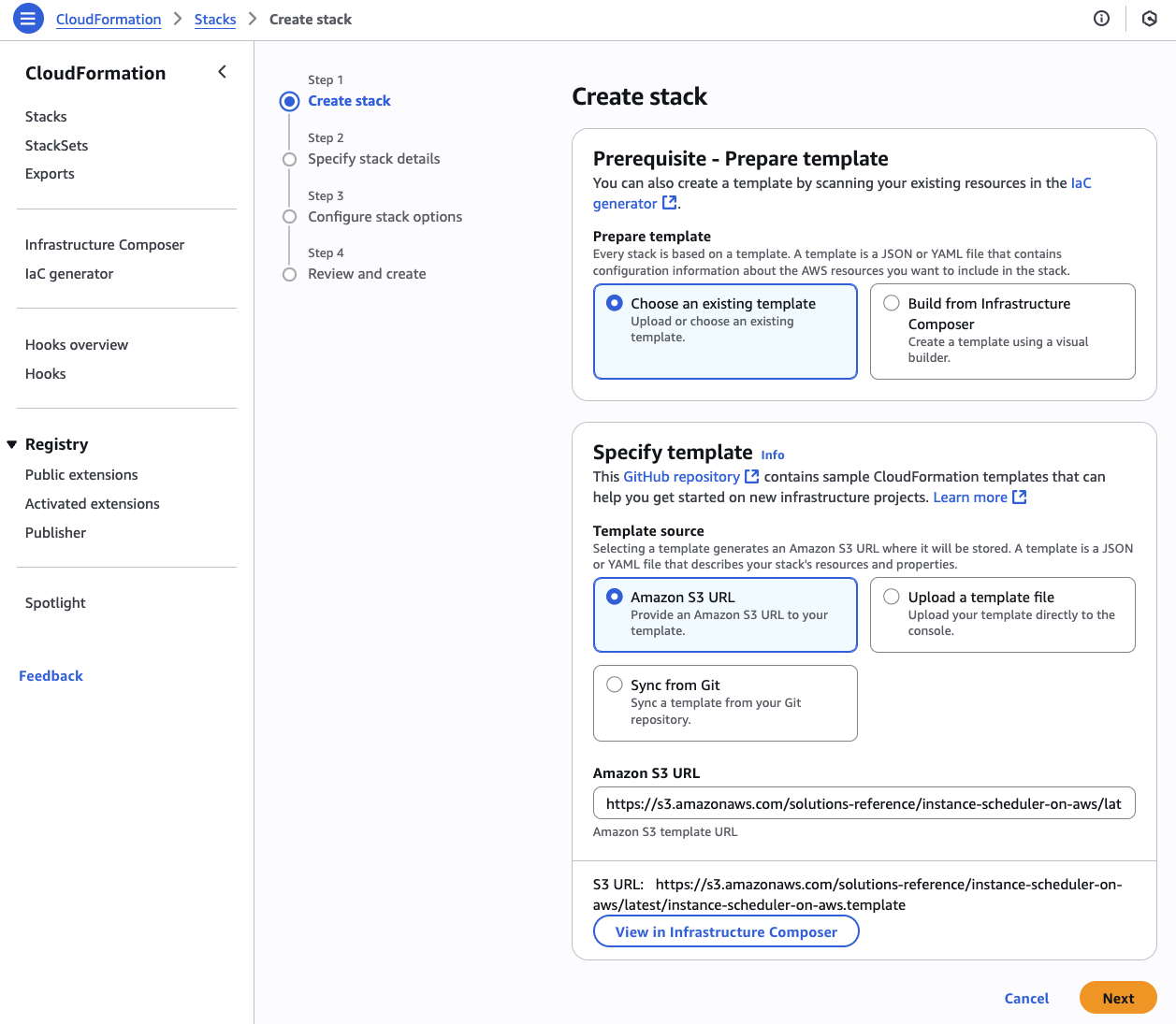Click View in Infrastructure Composer button
Screen dimensions: 1176x1024
pyautogui.click(x=726, y=931)
